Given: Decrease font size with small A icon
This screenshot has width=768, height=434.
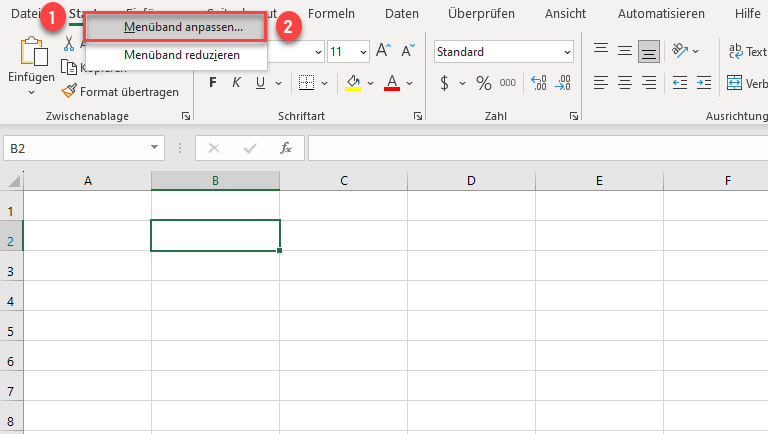Looking at the screenshot, I should 408,50.
